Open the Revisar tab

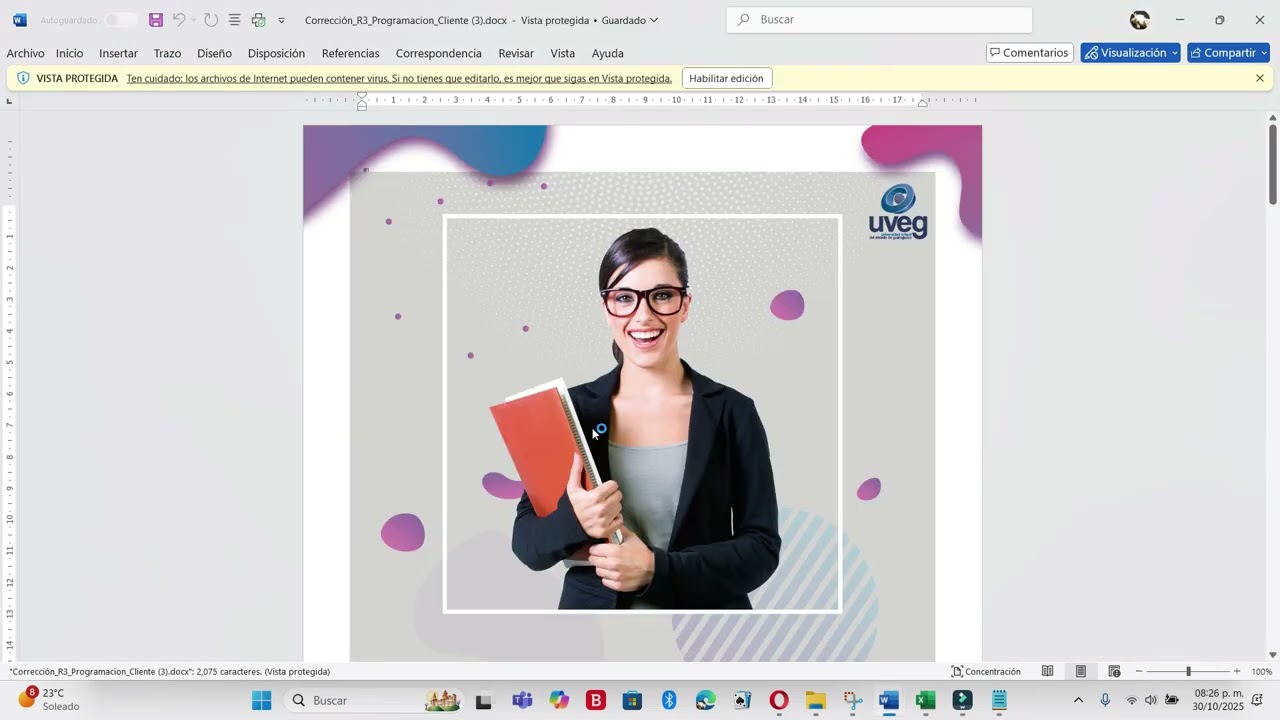(516, 53)
